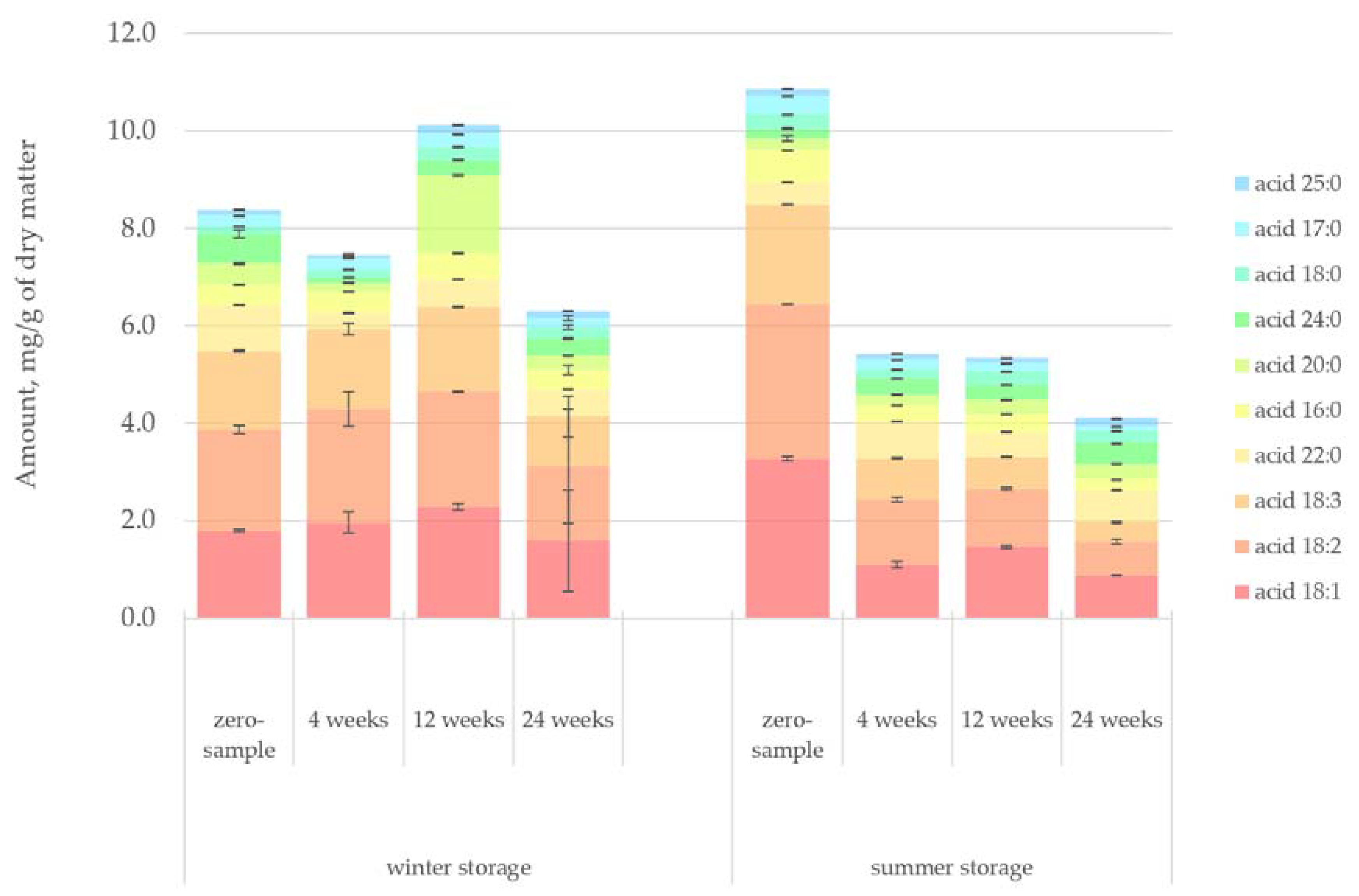The width and height of the screenshot is (1359, 896).
Task: Select the red acid 18:1 segment of summer zero-sample bar
Action: pos(787,537)
